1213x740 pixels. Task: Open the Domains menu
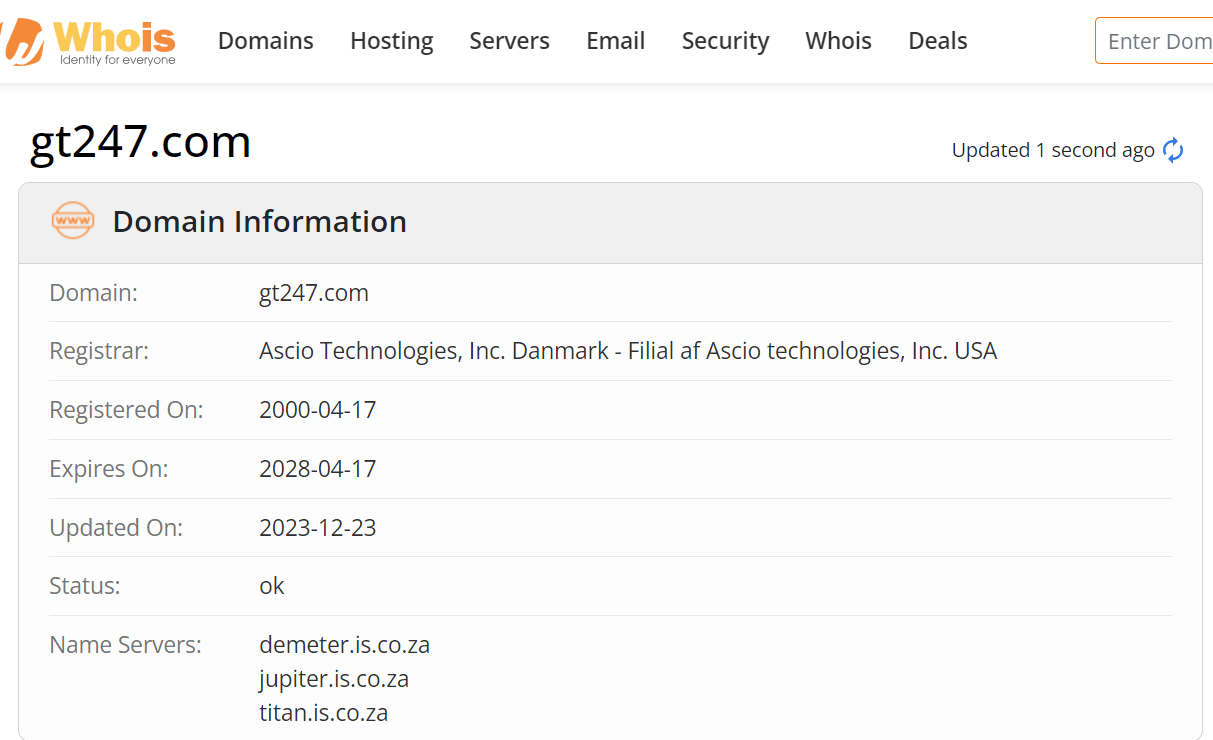pyautogui.click(x=266, y=41)
